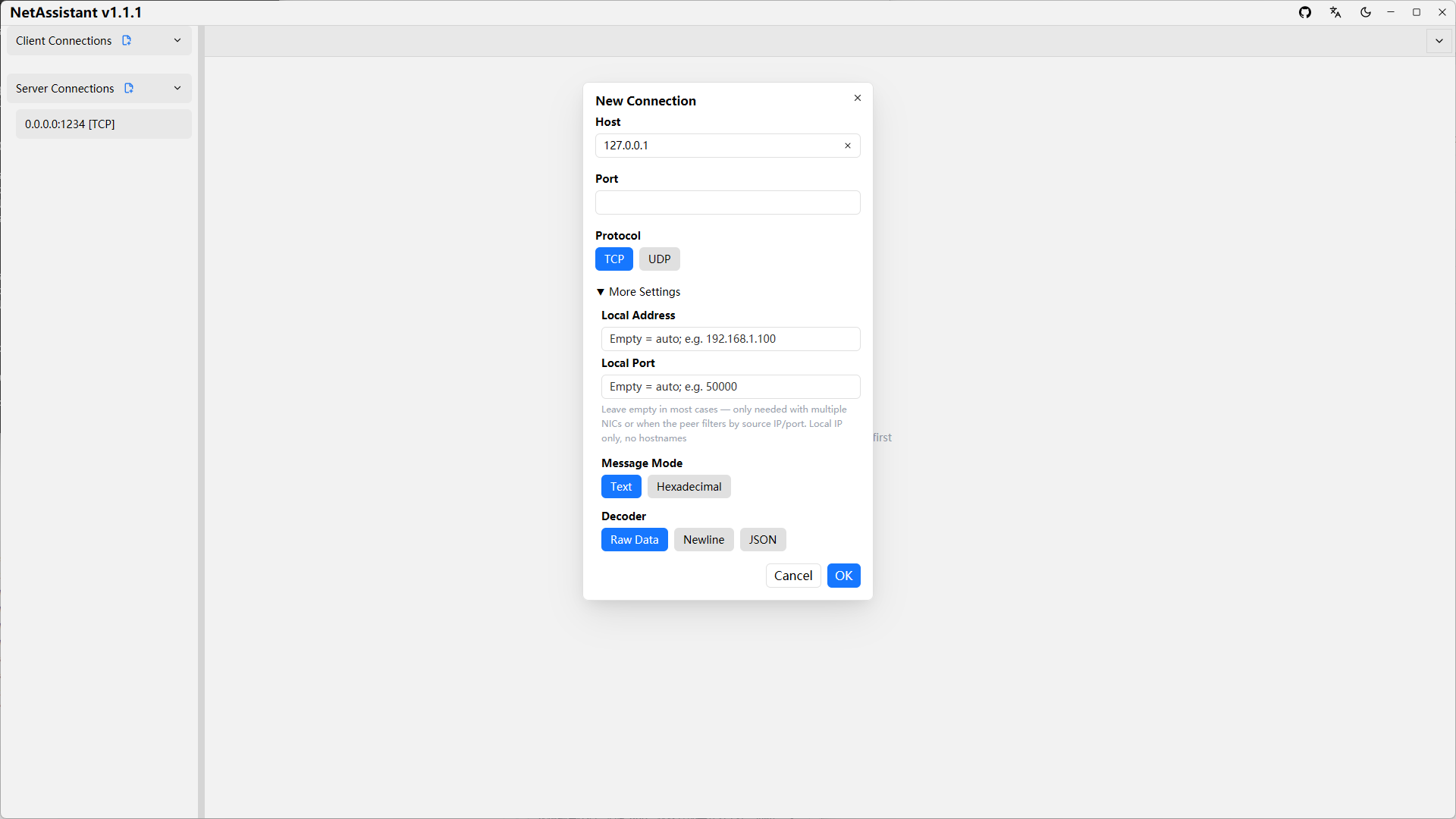This screenshot has height=819, width=1456.
Task: Maximize the NetAssistant window
Action: pyautogui.click(x=1417, y=12)
